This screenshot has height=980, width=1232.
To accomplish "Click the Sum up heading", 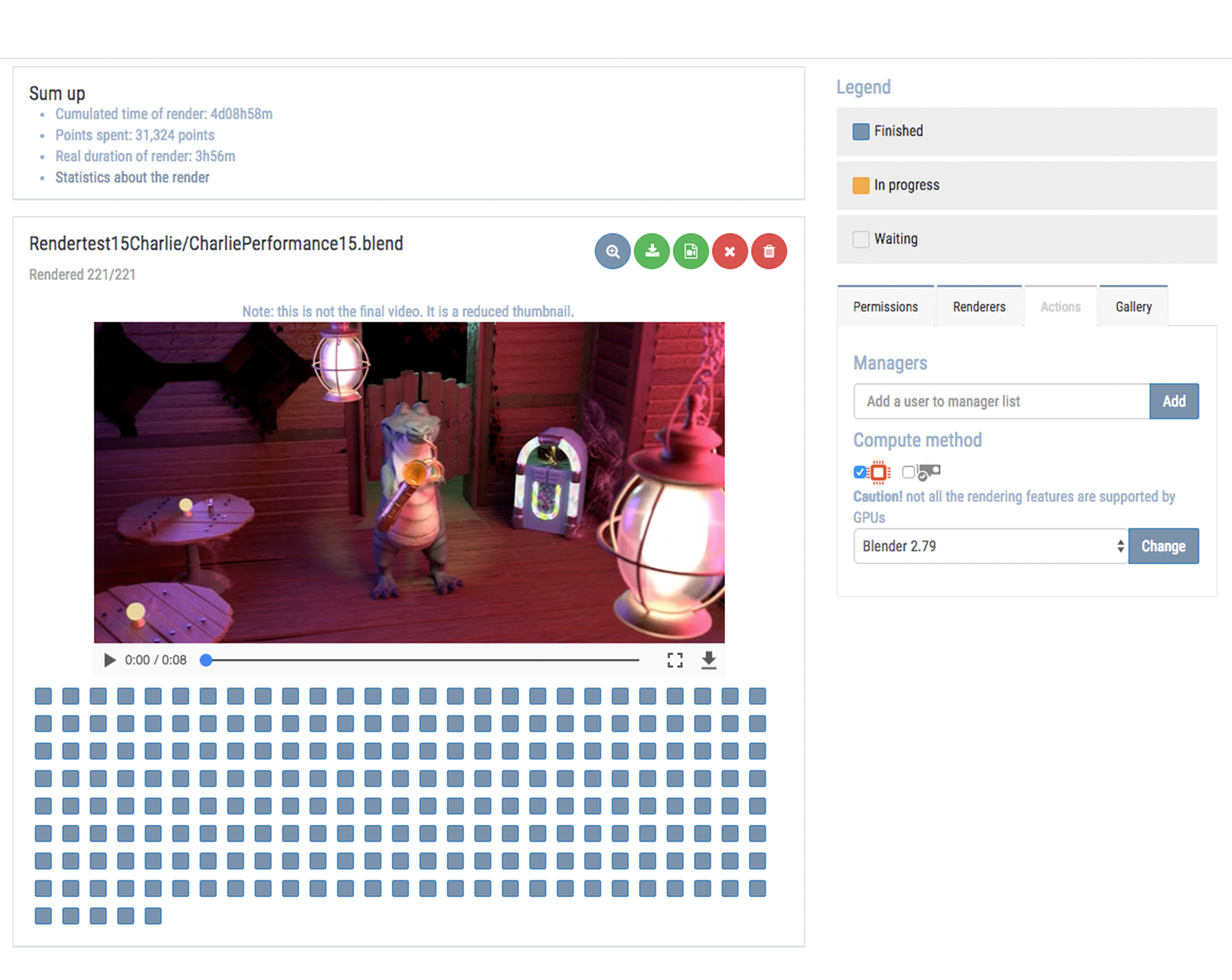I will (x=57, y=94).
